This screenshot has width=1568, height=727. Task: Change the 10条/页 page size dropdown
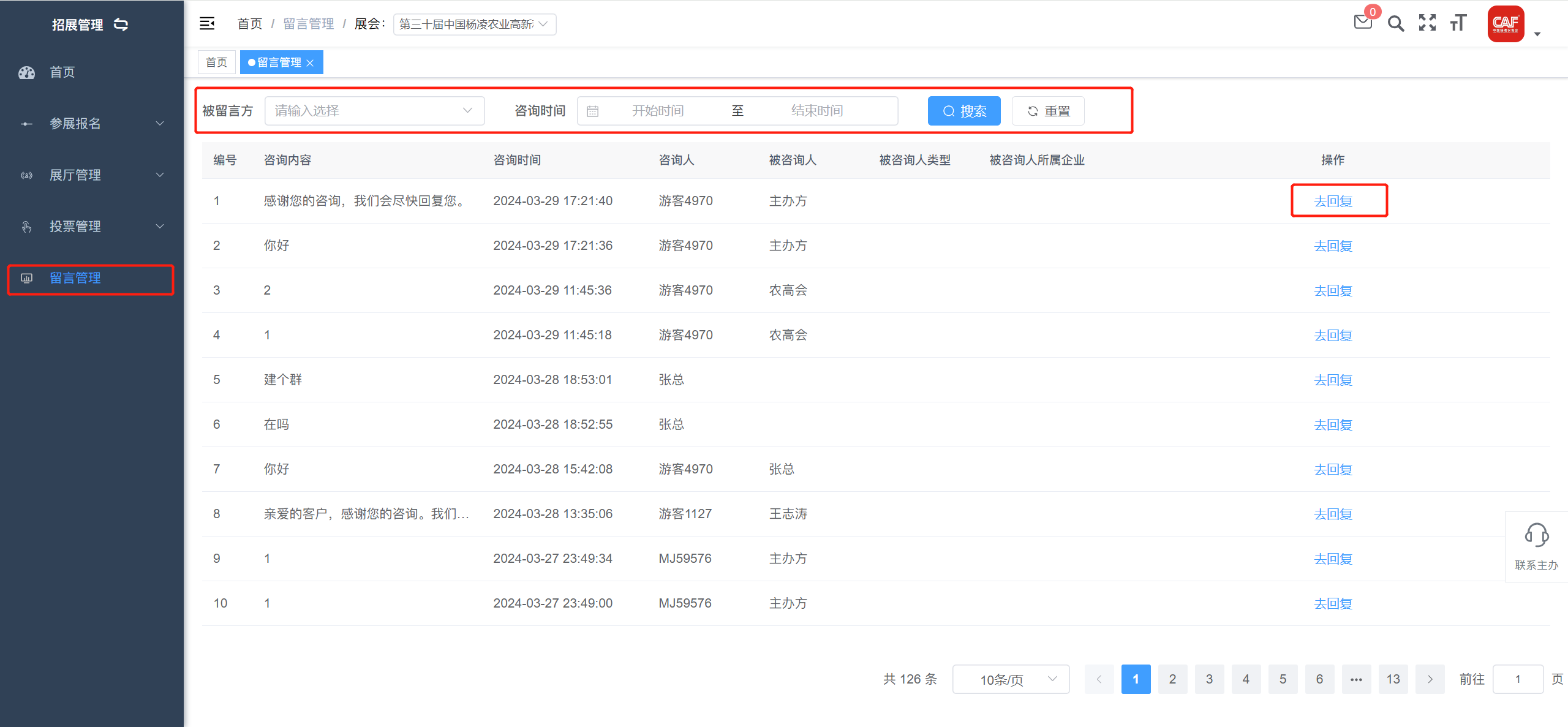pyautogui.click(x=1011, y=679)
